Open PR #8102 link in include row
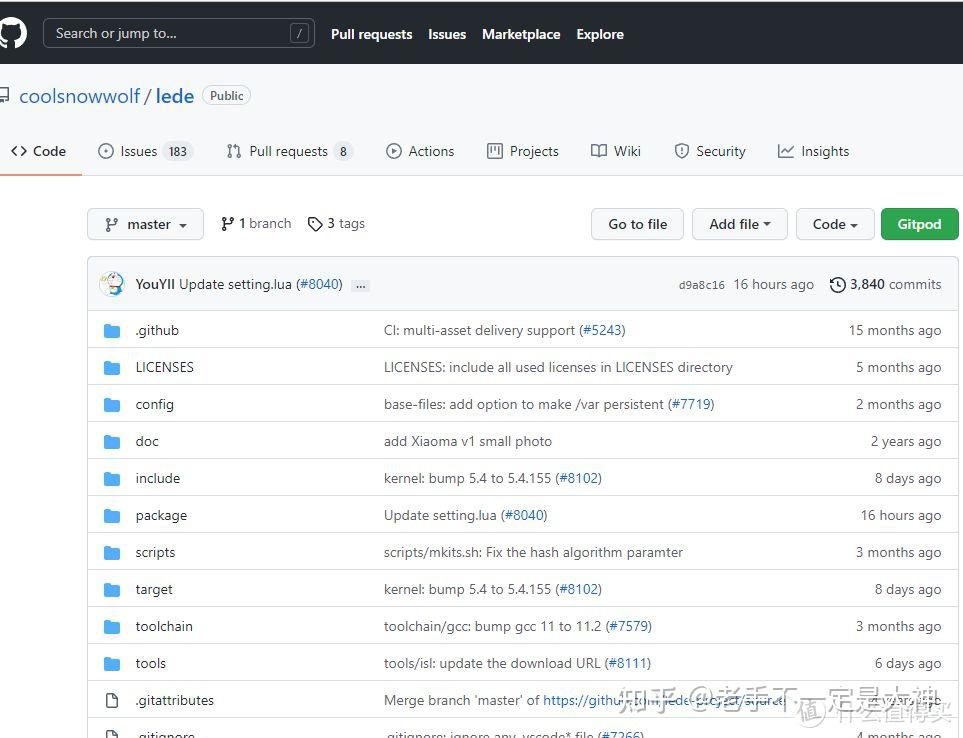Viewport: 963px width, 738px height. click(580, 478)
